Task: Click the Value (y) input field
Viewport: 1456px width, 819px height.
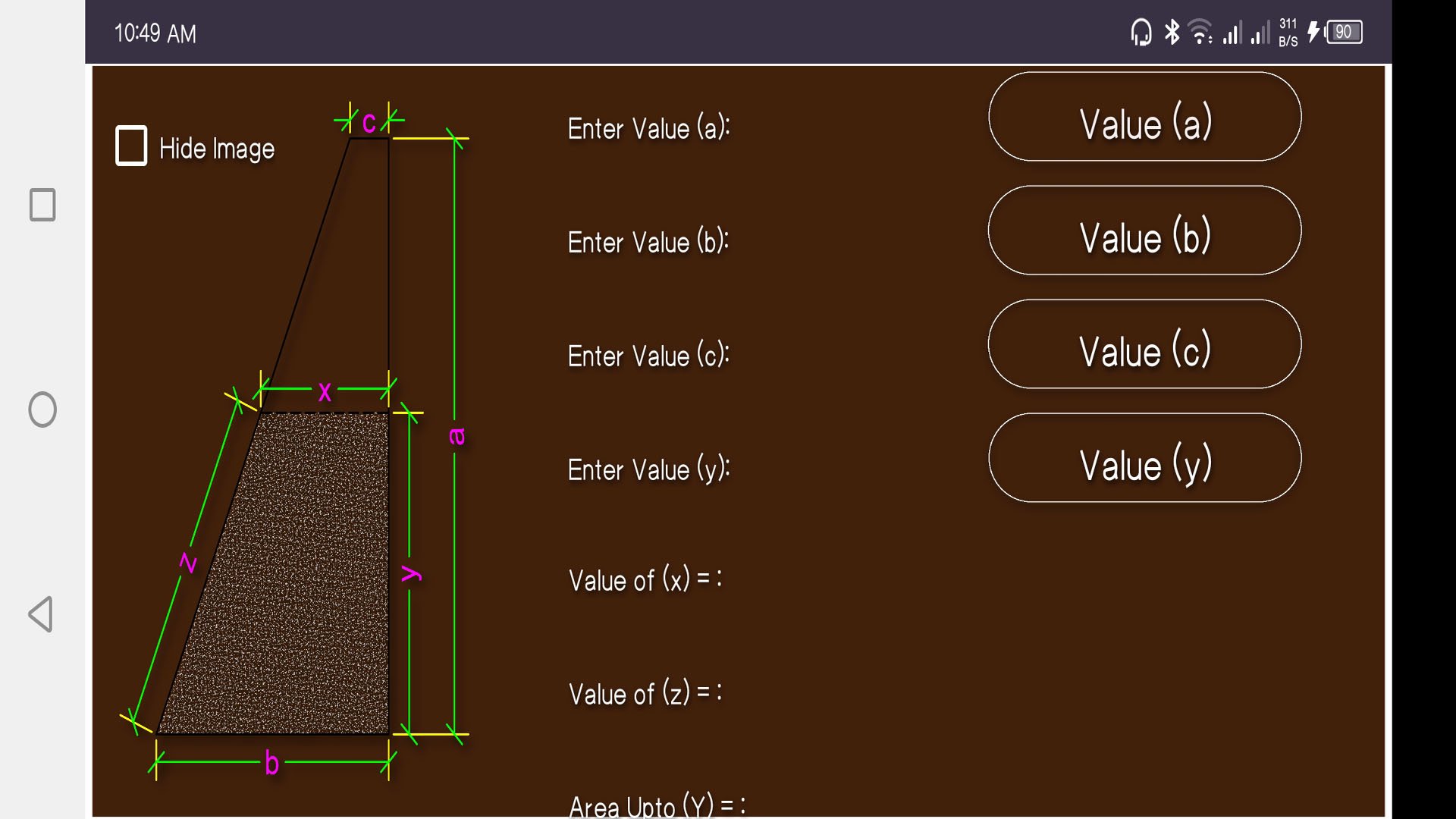Action: coord(1144,458)
